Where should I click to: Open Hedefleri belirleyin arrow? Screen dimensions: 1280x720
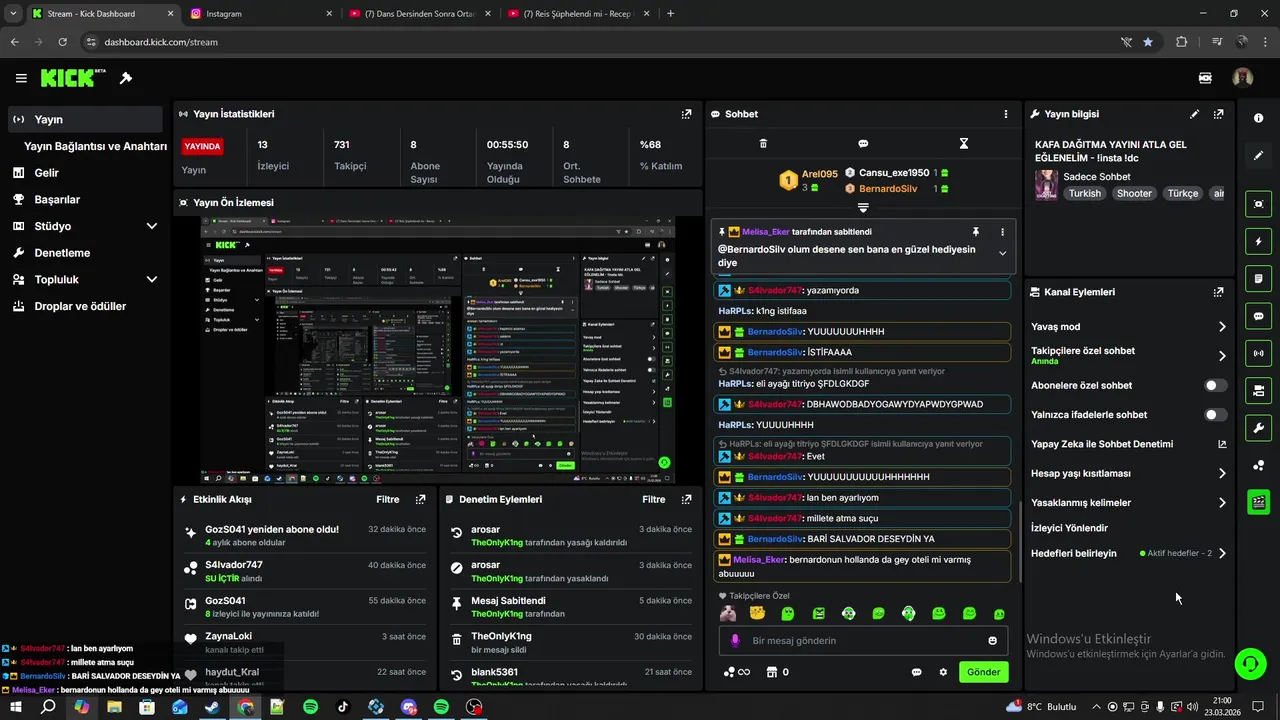[1222, 553]
